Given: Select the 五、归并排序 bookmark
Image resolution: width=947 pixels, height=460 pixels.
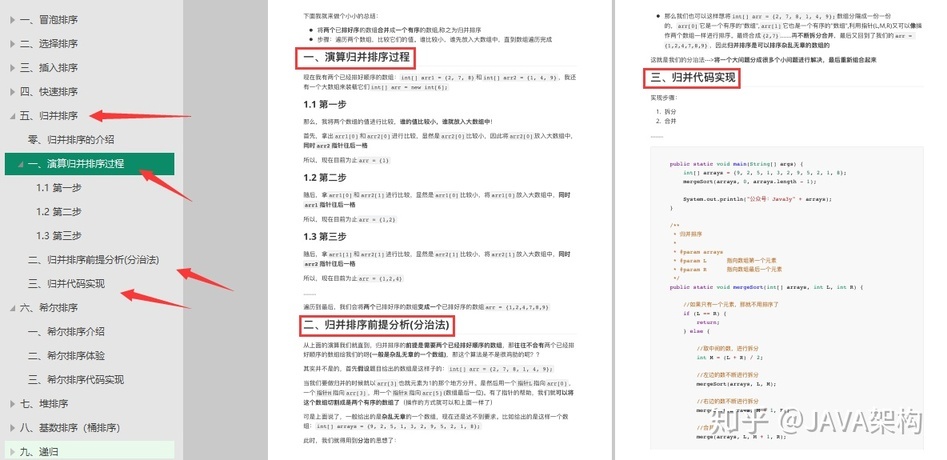Looking at the screenshot, I should [49, 115].
